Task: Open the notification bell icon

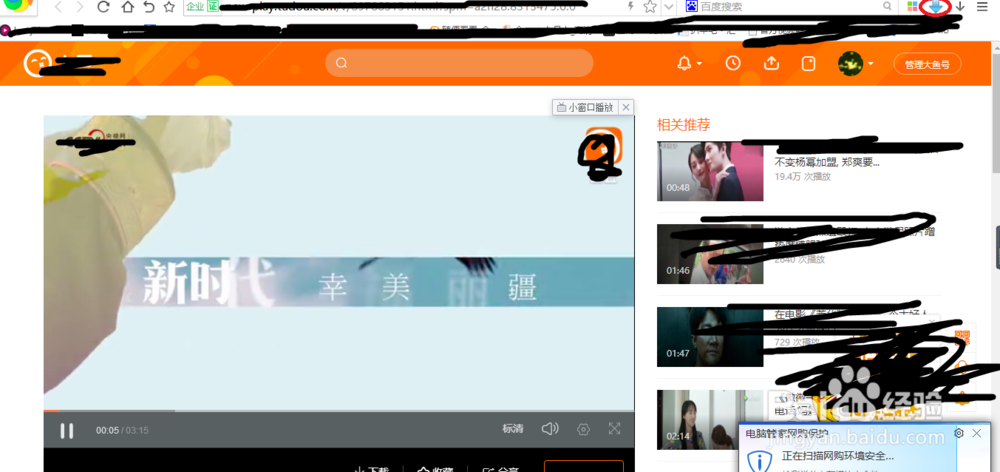Action: tap(684, 63)
